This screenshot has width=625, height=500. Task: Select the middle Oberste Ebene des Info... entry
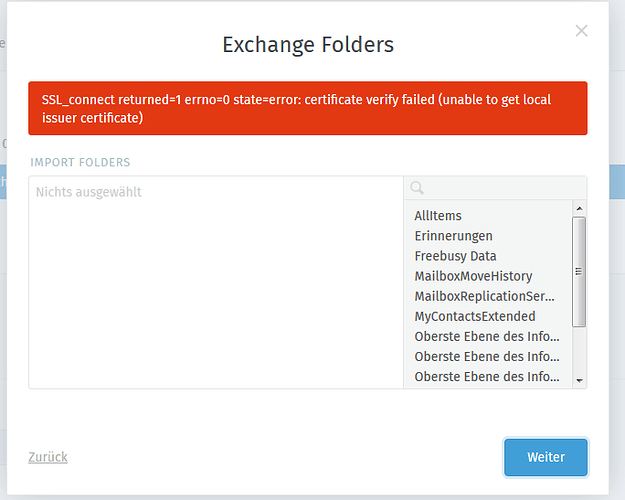[x=487, y=356]
